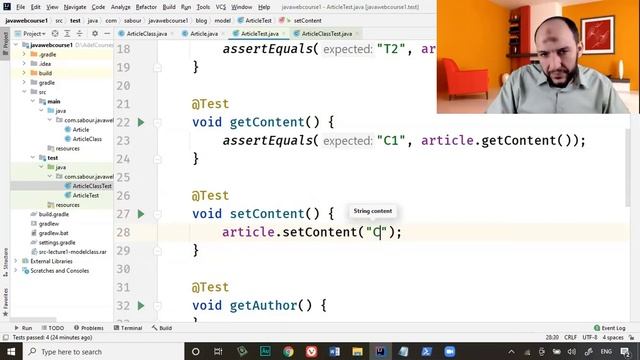This screenshot has height=360, width=640.
Task: Expand the build folder
Action: click(x=24, y=73)
